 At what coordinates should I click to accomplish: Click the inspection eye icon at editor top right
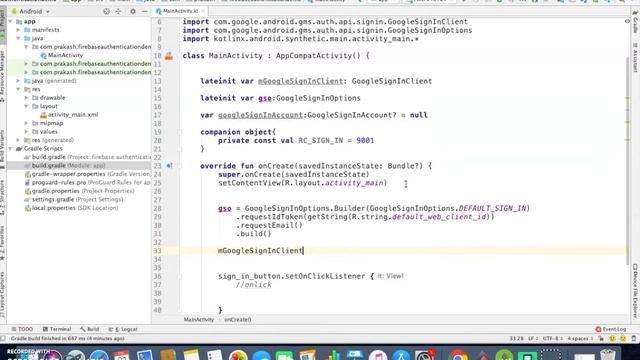click(627, 21)
